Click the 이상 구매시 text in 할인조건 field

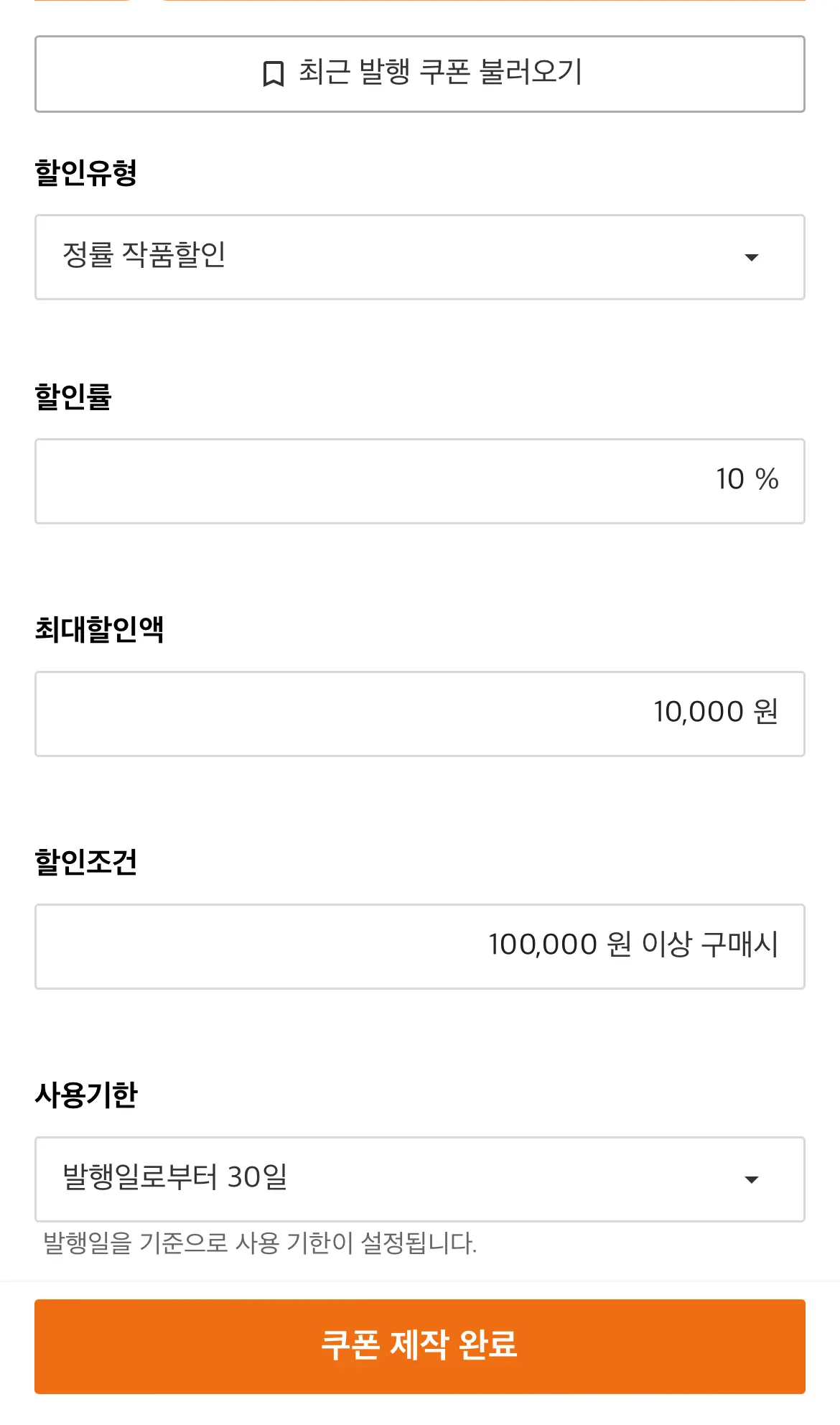pyautogui.click(x=709, y=944)
